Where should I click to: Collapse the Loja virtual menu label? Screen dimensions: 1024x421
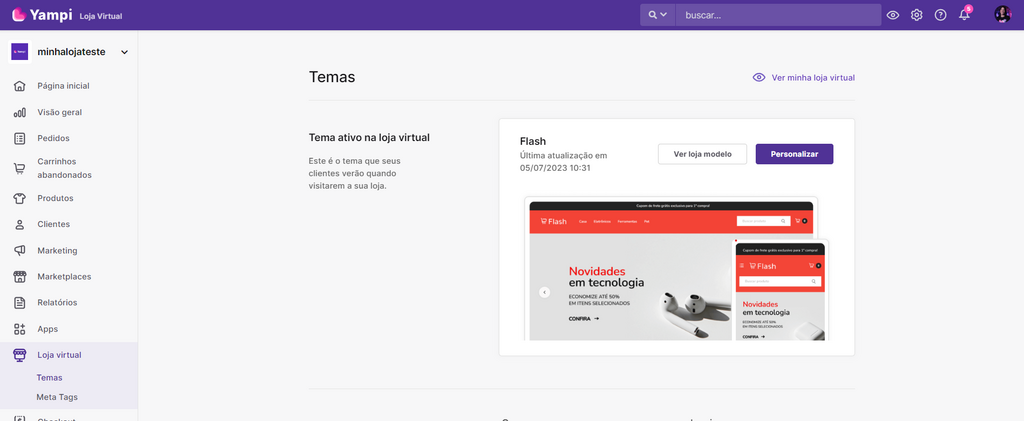click(x=59, y=355)
